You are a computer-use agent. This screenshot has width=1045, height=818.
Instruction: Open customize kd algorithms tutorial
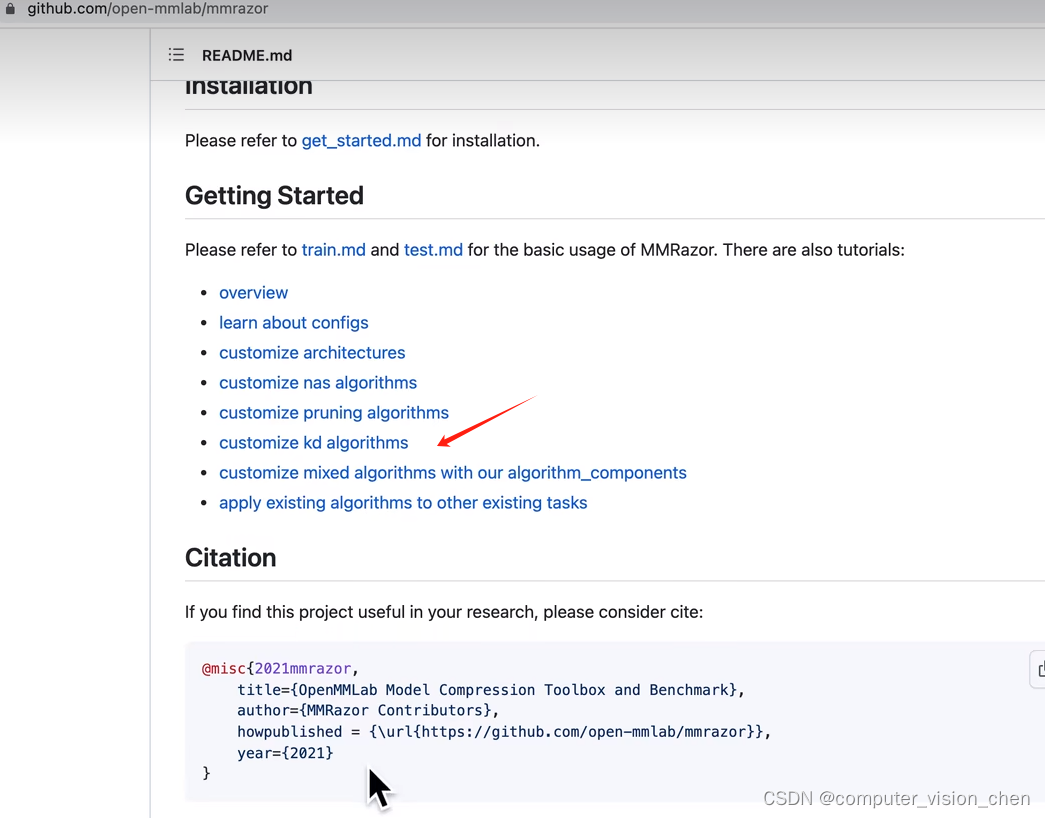[x=313, y=443]
